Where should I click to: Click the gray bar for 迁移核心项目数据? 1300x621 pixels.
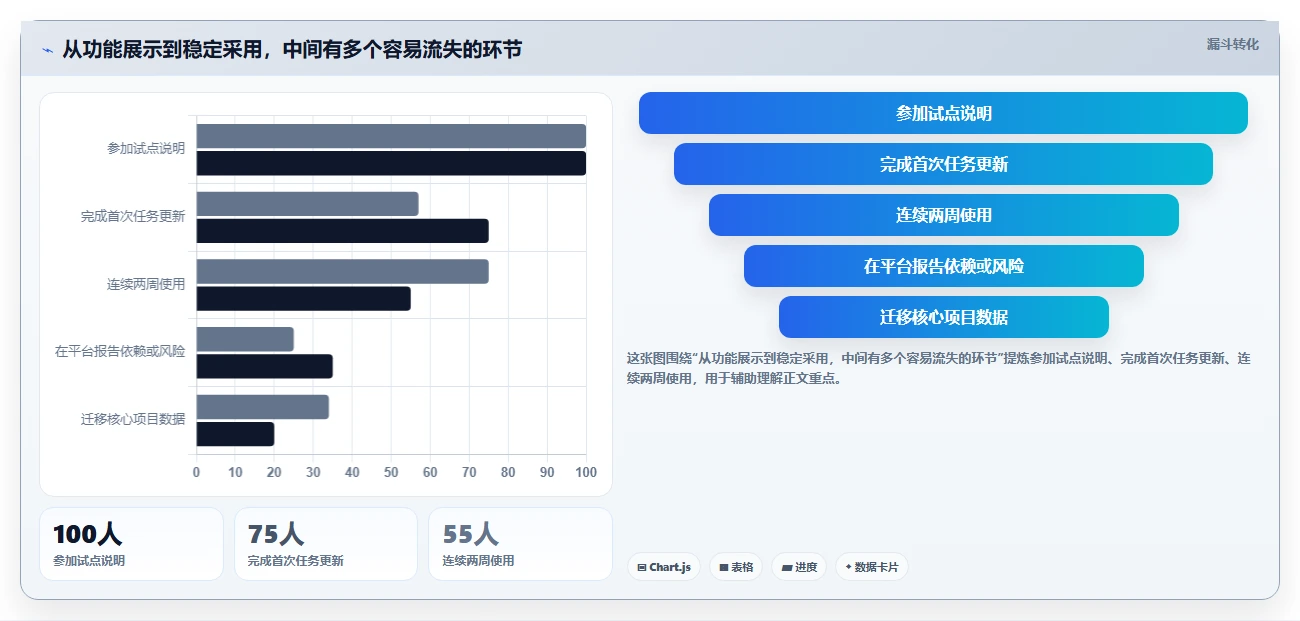(262, 407)
